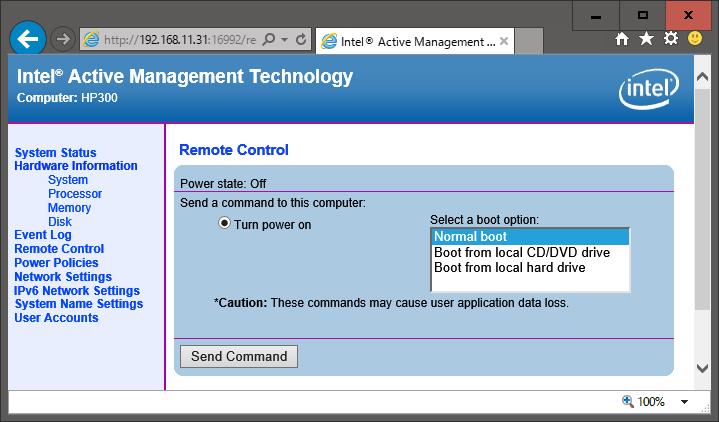Open the Disk information link
This screenshot has width=719, height=422.
click(x=60, y=222)
